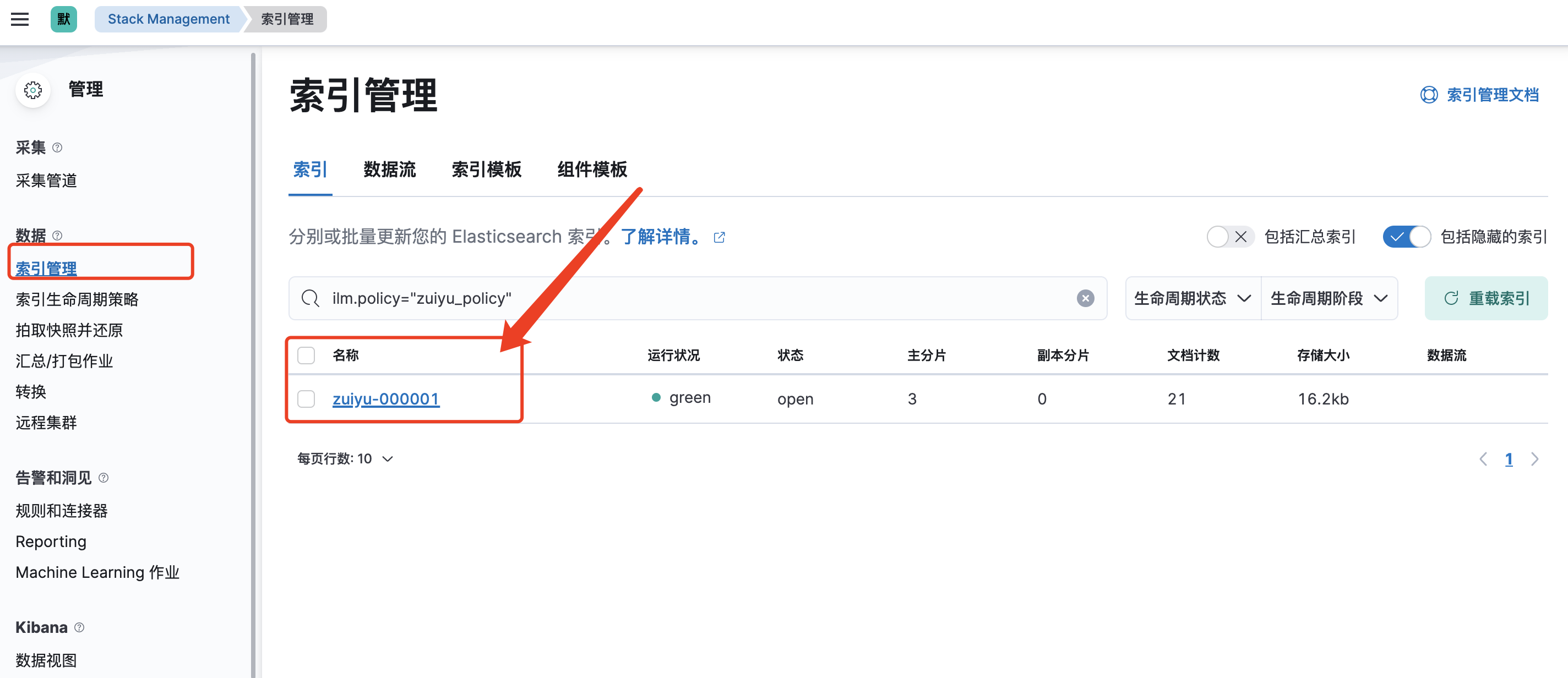Image resolution: width=1568 pixels, height=678 pixels.
Task: Click external link icon after 了解详情
Action: click(x=720, y=237)
